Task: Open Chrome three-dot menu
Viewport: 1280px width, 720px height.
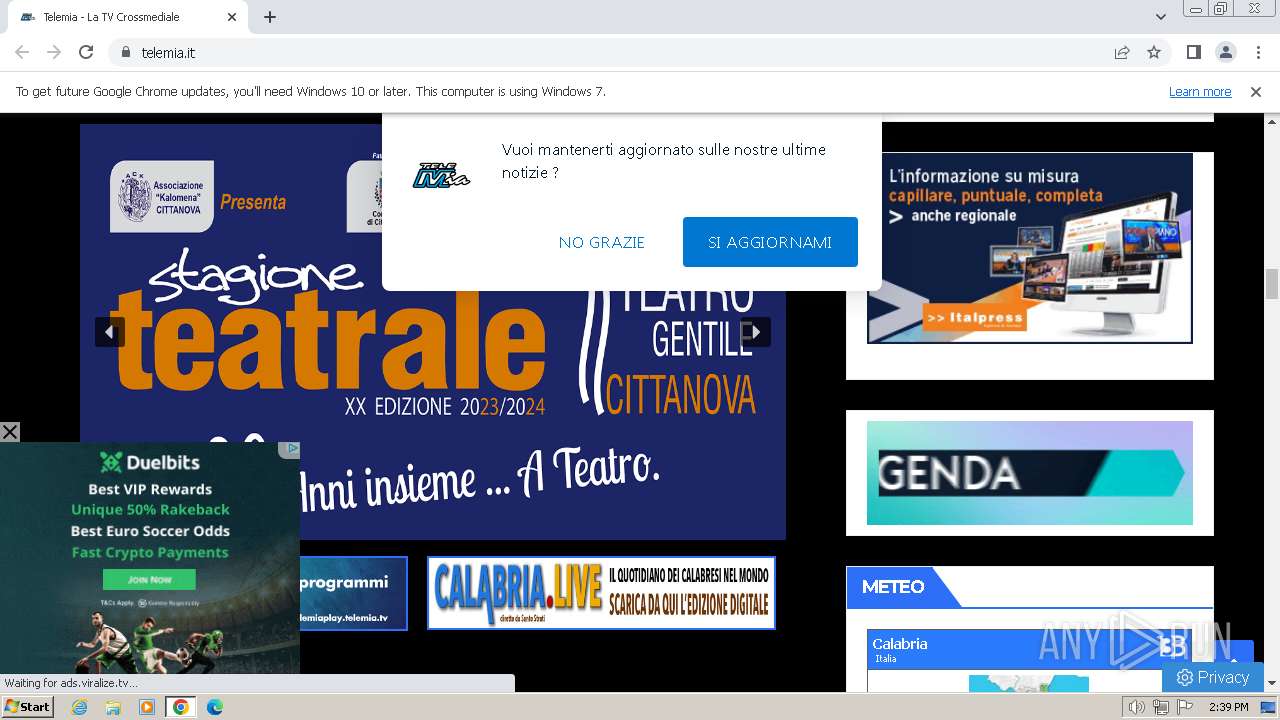Action: click(1257, 52)
